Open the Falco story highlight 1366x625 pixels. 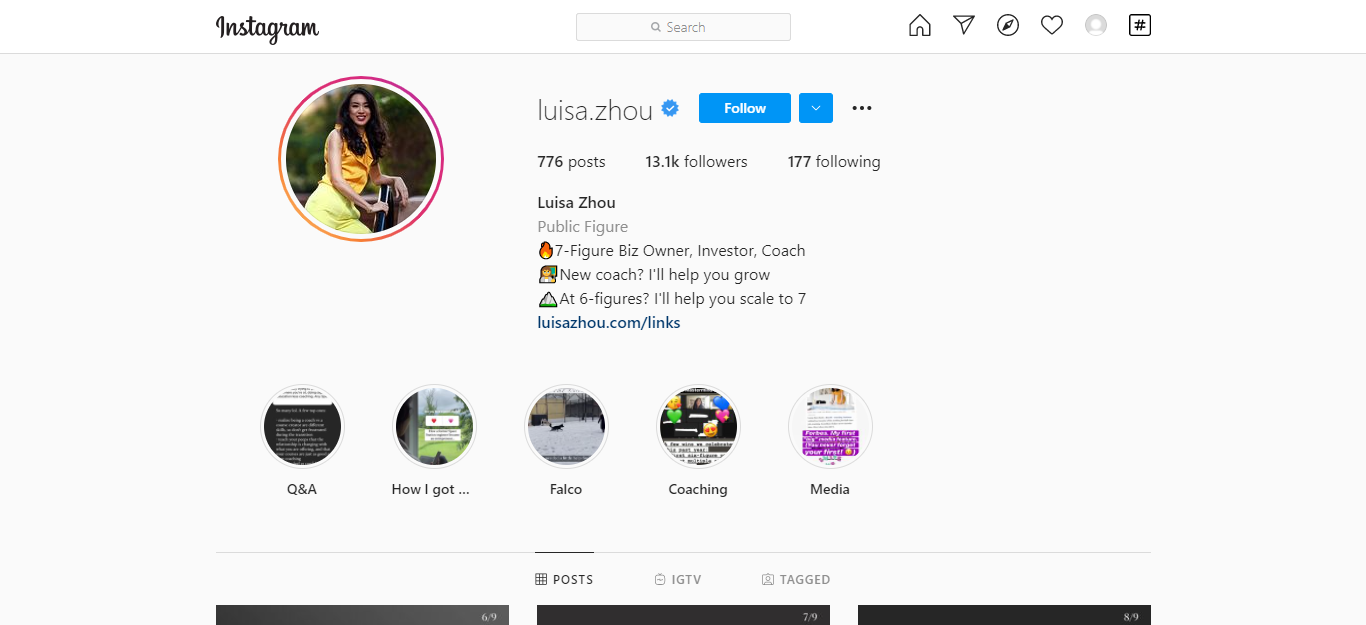(566, 427)
